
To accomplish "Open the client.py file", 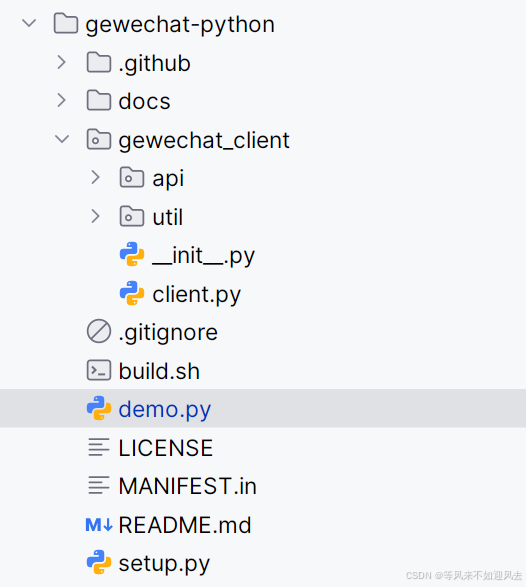I will coord(197,295).
